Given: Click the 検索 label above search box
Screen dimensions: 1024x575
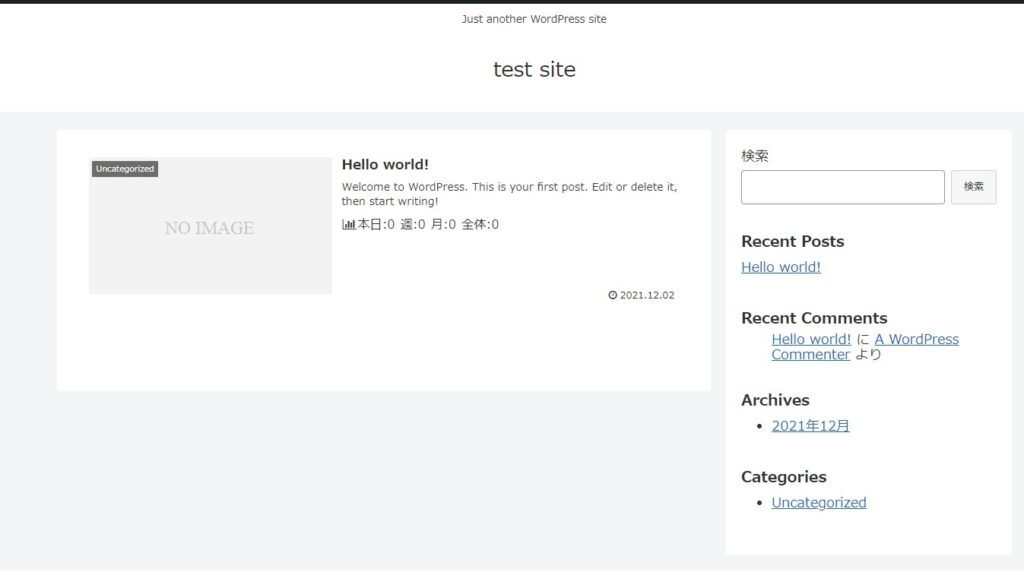Looking at the screenshot, I should [x=754, y=156].
